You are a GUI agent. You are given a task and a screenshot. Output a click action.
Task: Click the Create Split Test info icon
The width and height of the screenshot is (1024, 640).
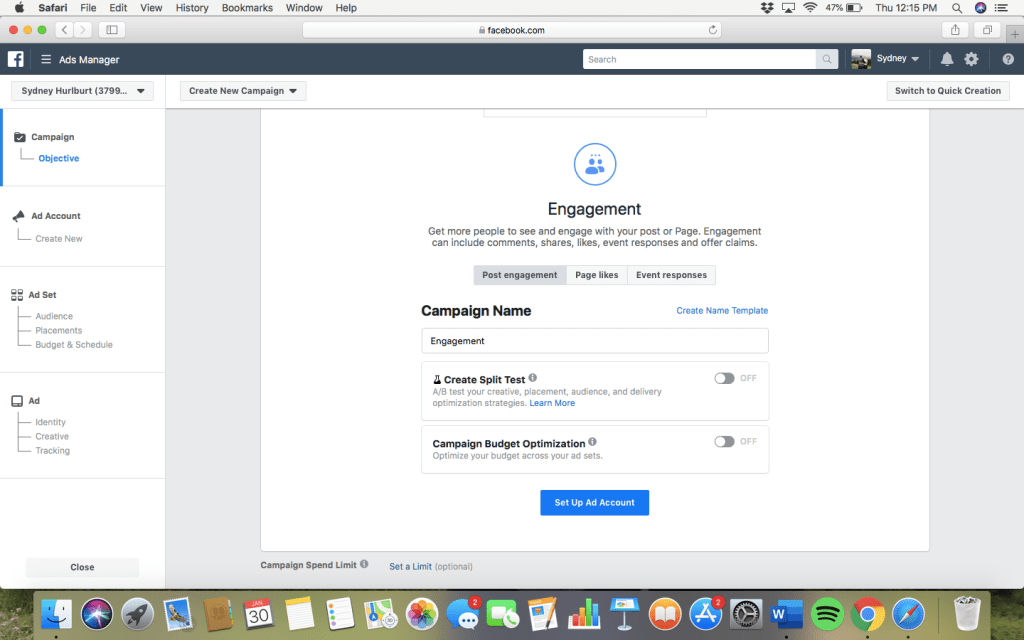(533, 379)
